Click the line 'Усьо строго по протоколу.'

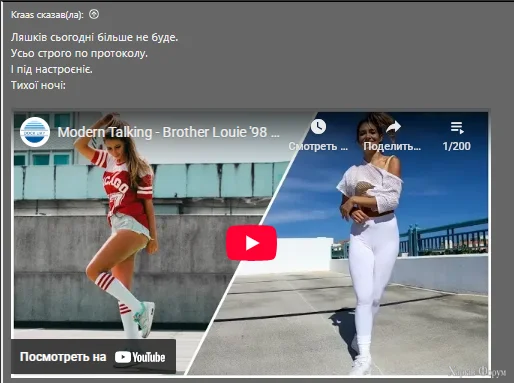coord(79,53)
